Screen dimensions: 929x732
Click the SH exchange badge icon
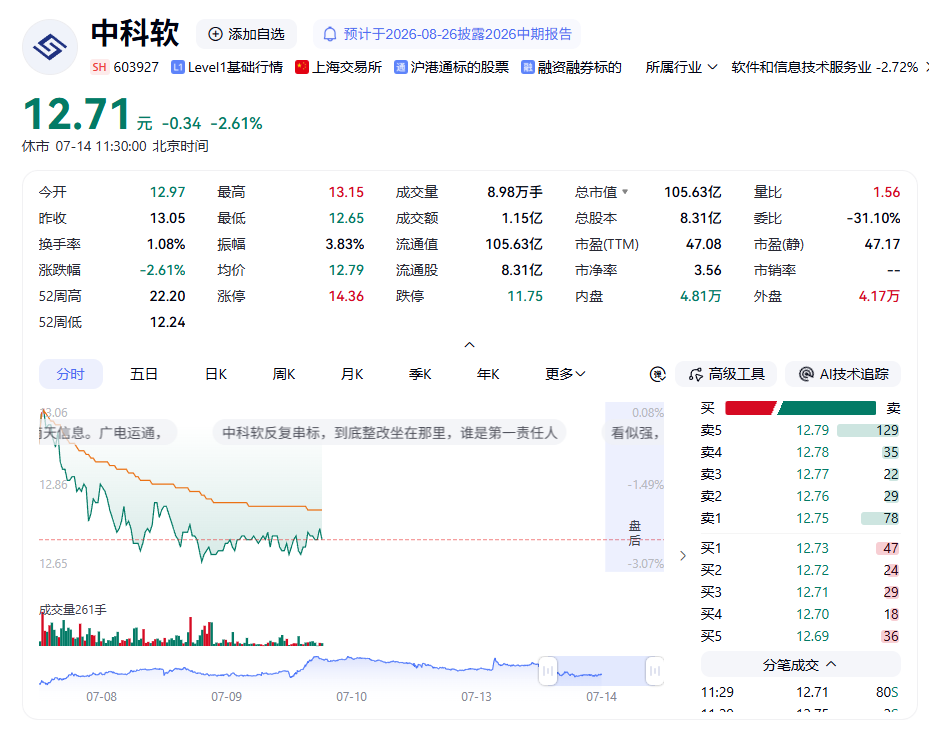click(100, 67)
